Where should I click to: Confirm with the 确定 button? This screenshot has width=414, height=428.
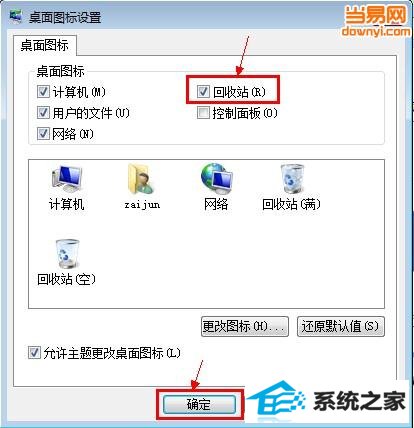click(199, 405)
